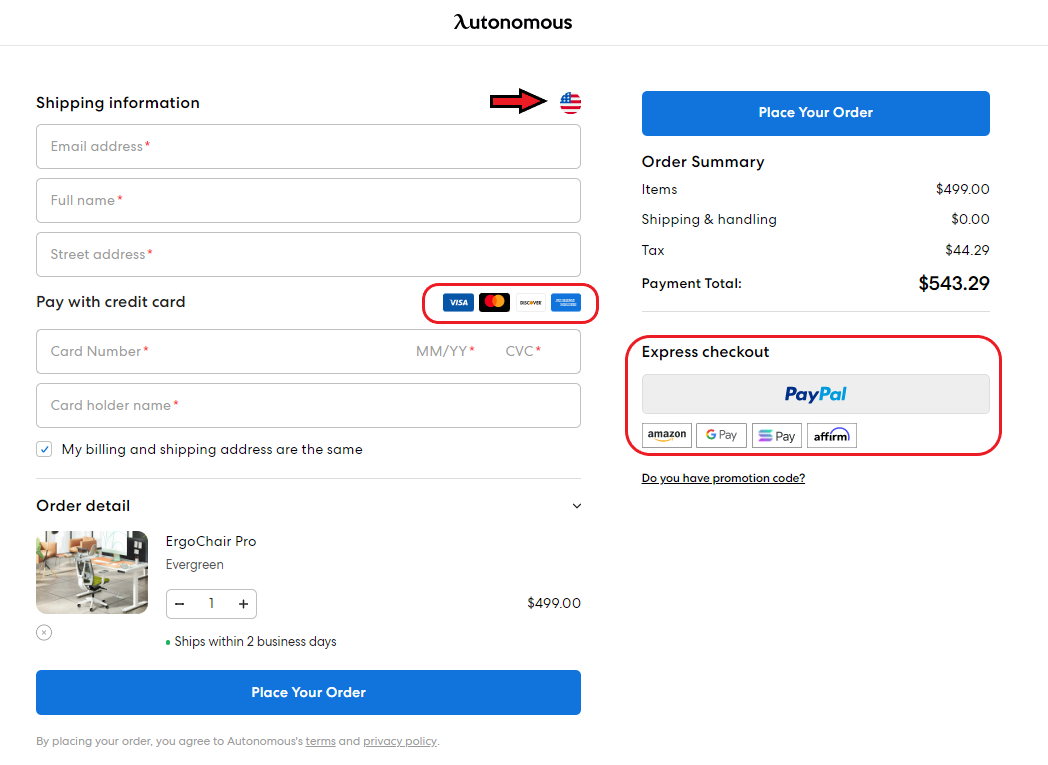Open the promotion code link
Viewport: 1048px width, 765px height.
723,478
